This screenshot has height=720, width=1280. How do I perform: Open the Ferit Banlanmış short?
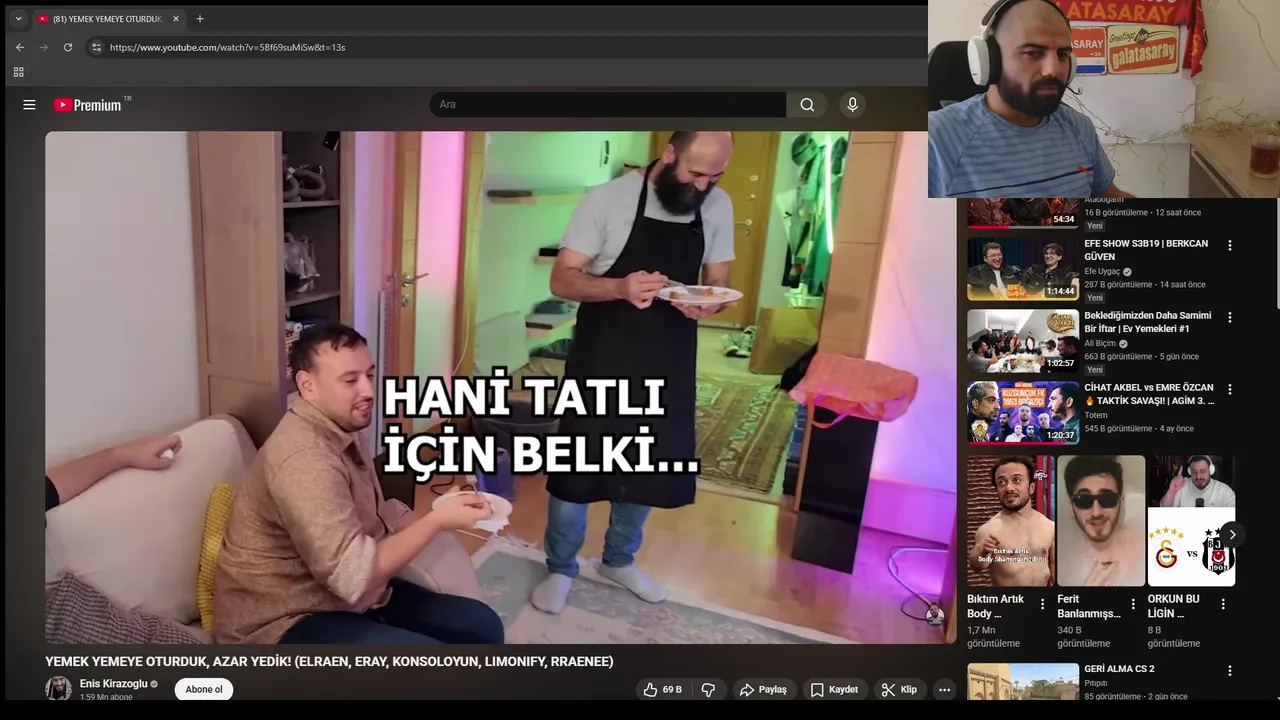(1101, 521)
